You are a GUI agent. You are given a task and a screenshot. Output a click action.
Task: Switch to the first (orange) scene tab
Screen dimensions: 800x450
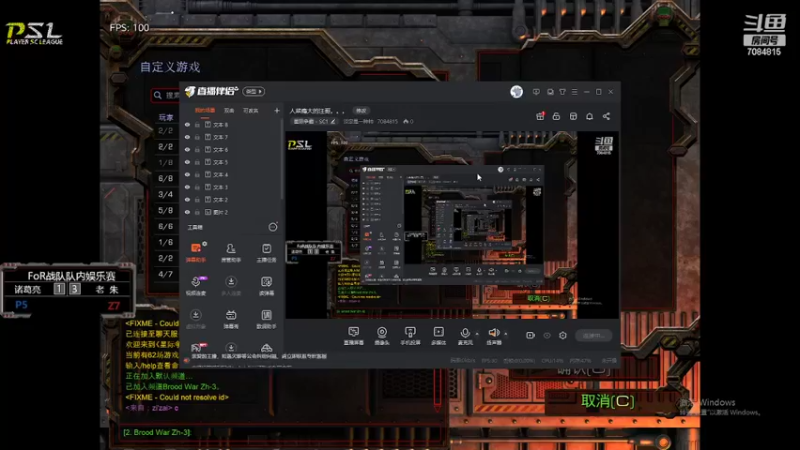(205, 111)
